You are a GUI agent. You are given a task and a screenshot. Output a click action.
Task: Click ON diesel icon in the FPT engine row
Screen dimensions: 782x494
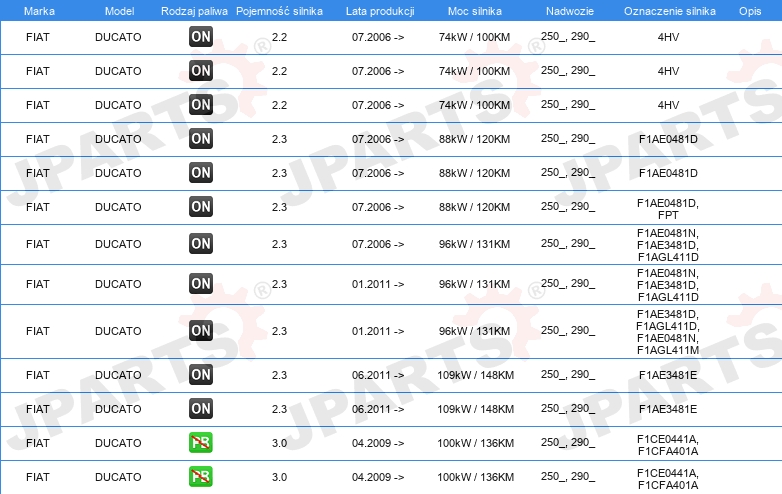pyautogui.click(x=201, y=206)
